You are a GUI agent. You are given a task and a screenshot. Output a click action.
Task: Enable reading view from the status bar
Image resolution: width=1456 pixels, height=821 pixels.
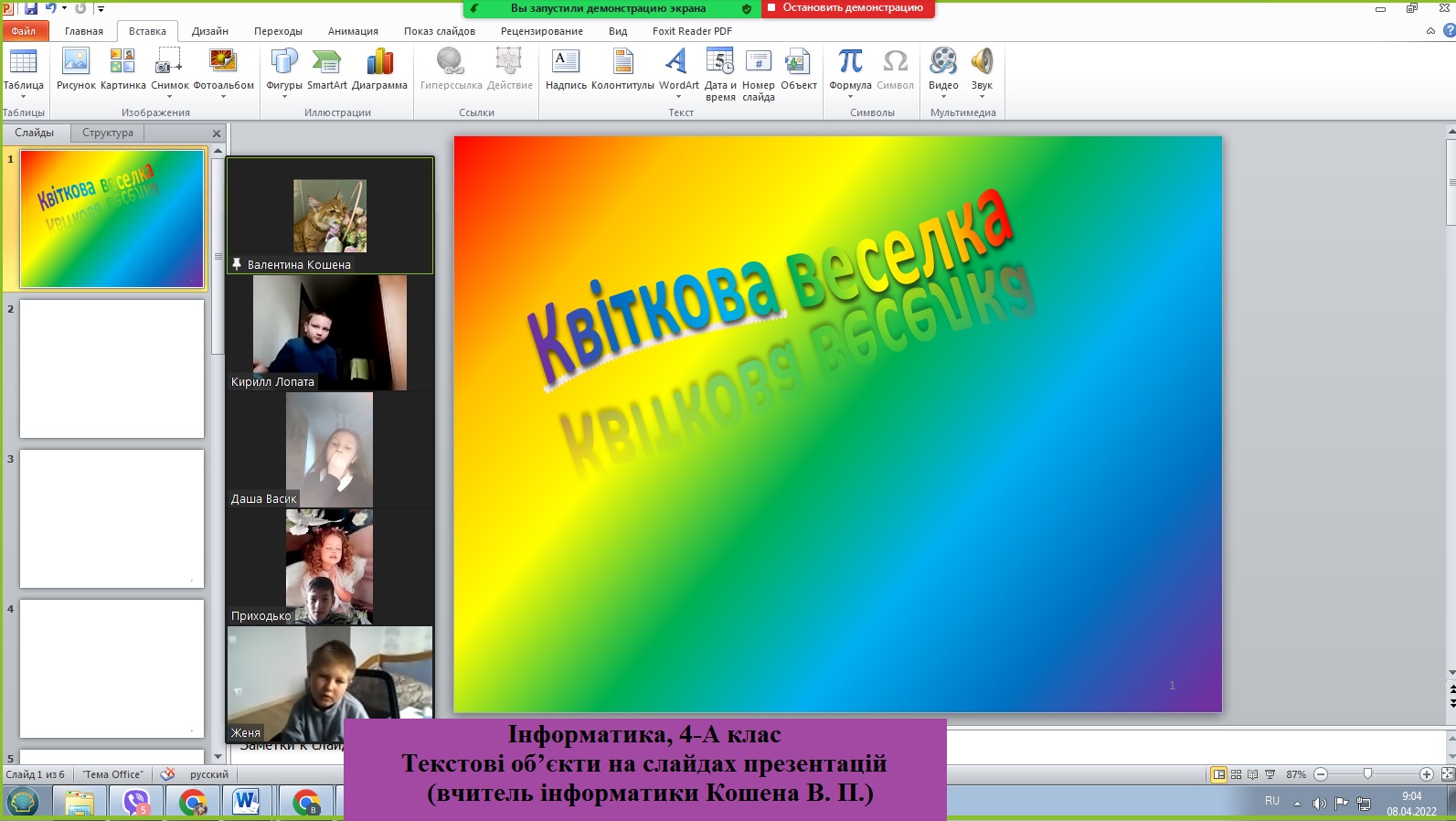coord(1252,774)
